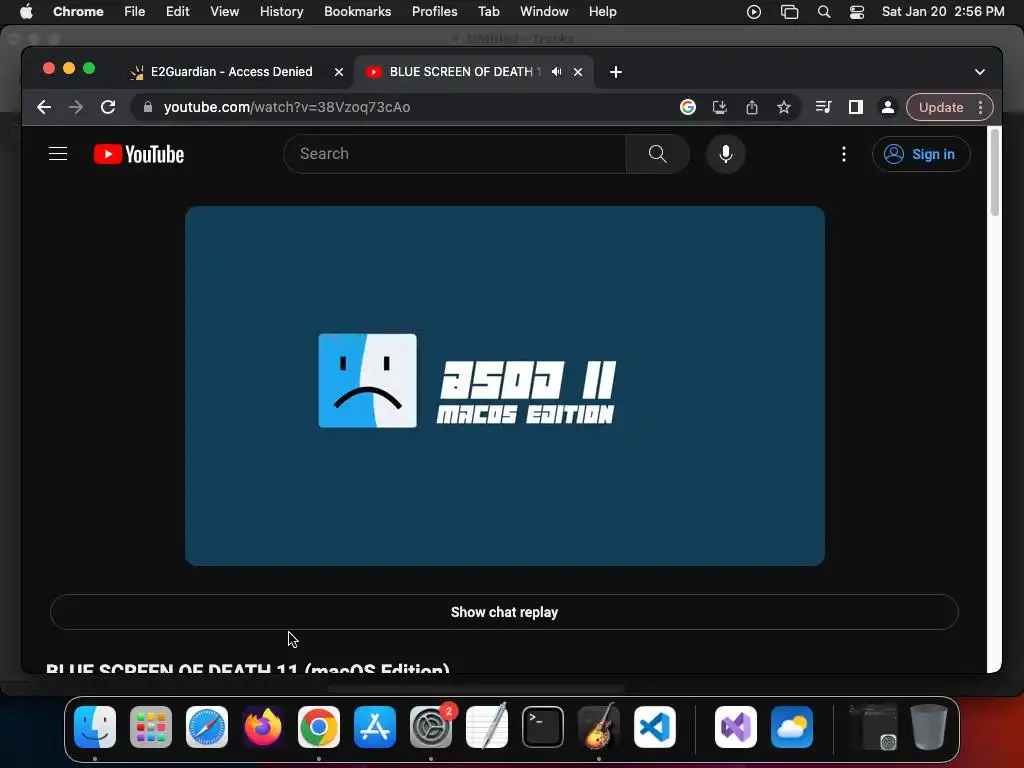Open the Edit menu
Viewport: 1024px width, 768px height.
[x=178, y=12]
